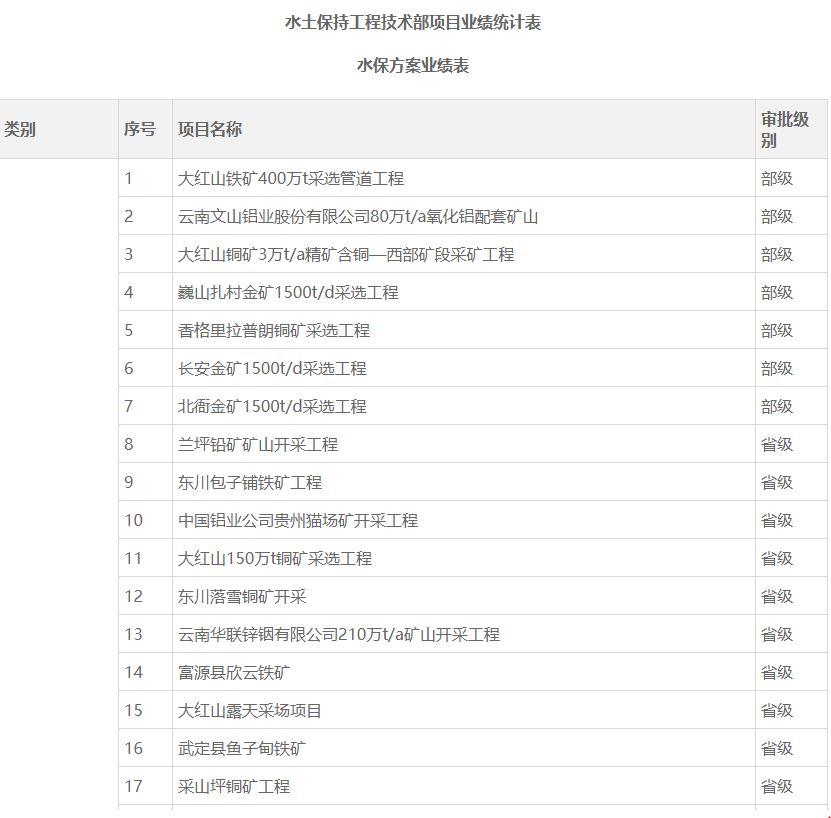Click the 兰坪铅矿矿山开采工程 cell
Viewport: 831px width, 818px height.
[x=258, y=445]
